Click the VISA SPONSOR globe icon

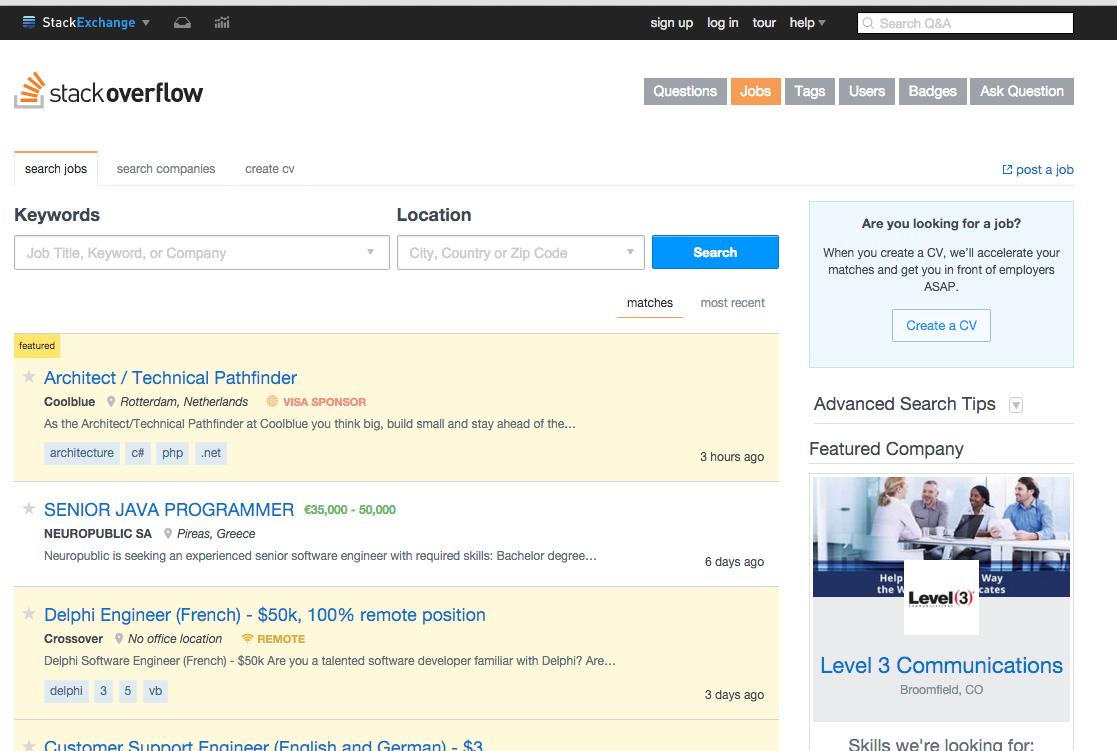pyautogui.click(x=272, y=401)
